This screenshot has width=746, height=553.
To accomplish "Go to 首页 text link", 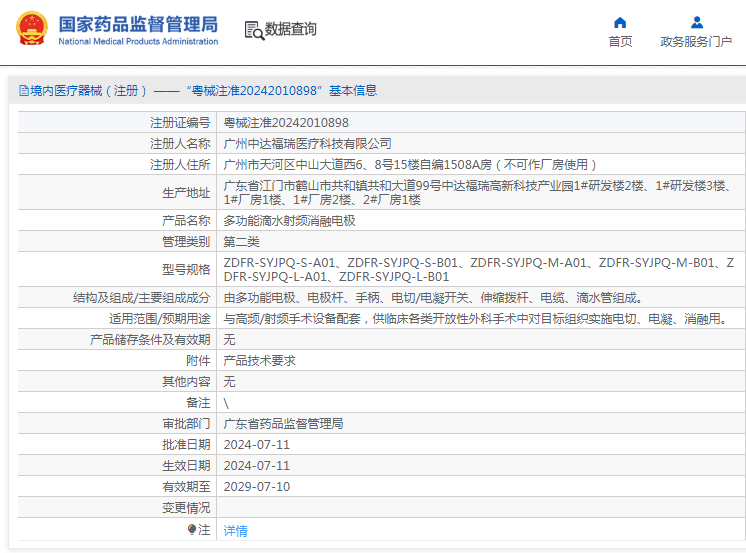I will [x=620, y=42].
